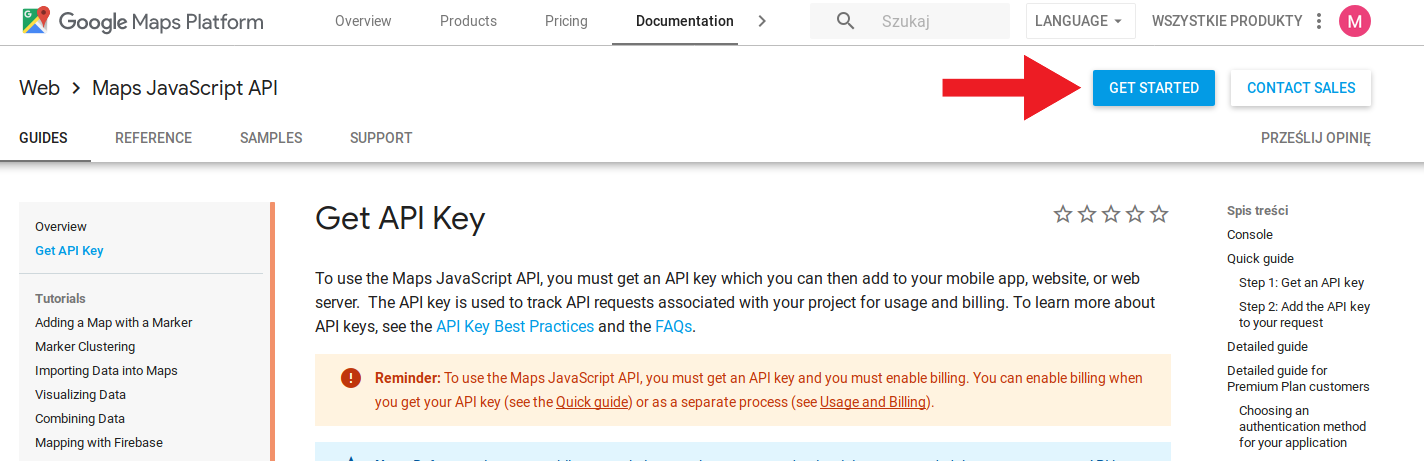Jump to Step 1: Get an API key
The height and width of the screenshot is (461, 1424).
1301,283
